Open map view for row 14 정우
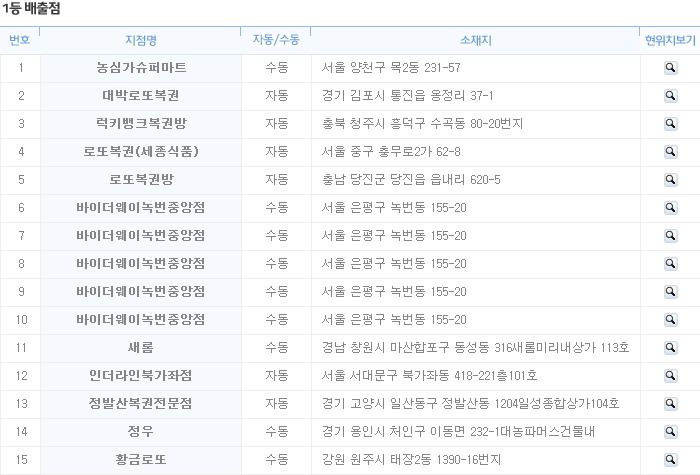Viewport: 700px width, 475px height. click(670, 432)
